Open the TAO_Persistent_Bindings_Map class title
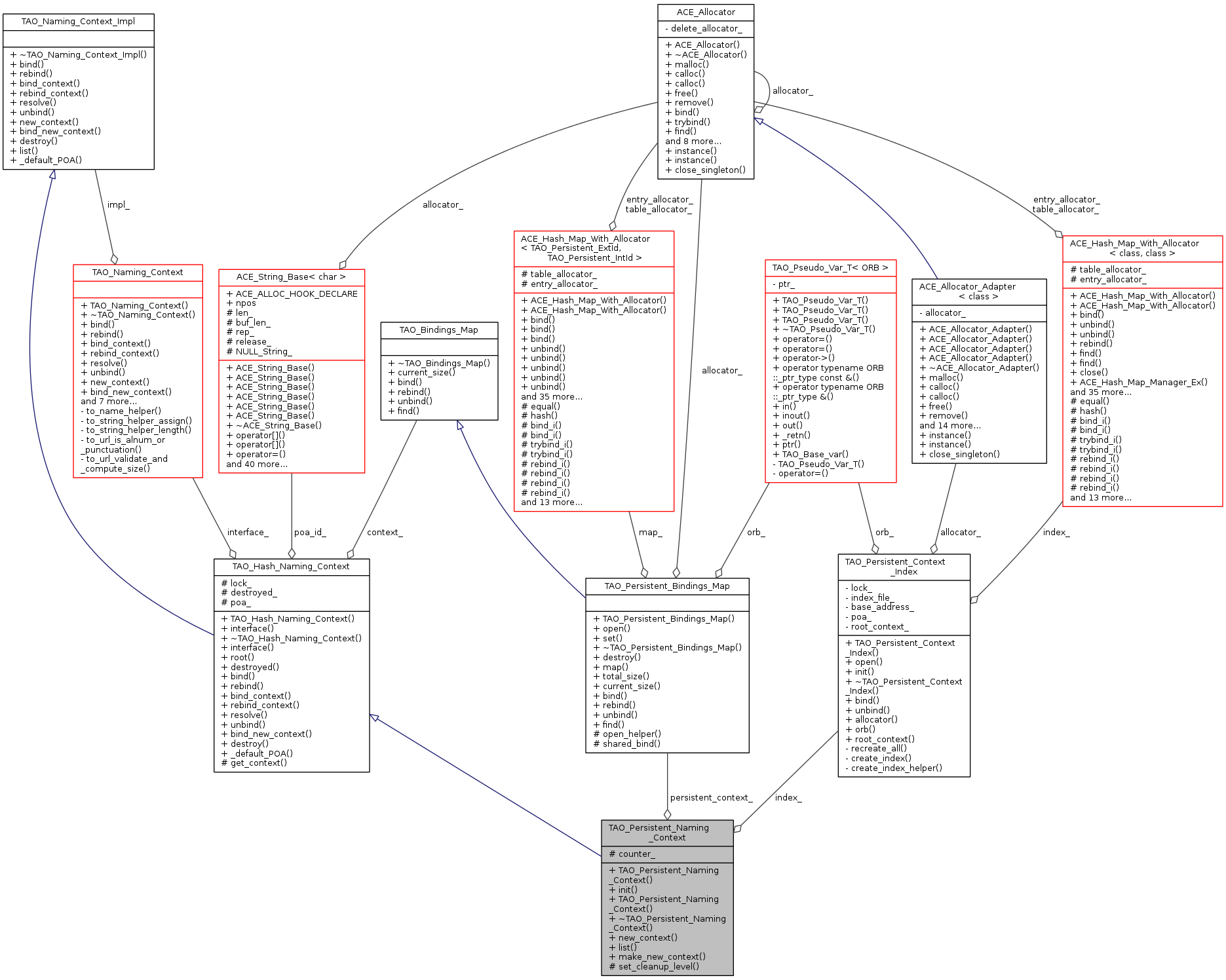 click(x=667, y=586)
